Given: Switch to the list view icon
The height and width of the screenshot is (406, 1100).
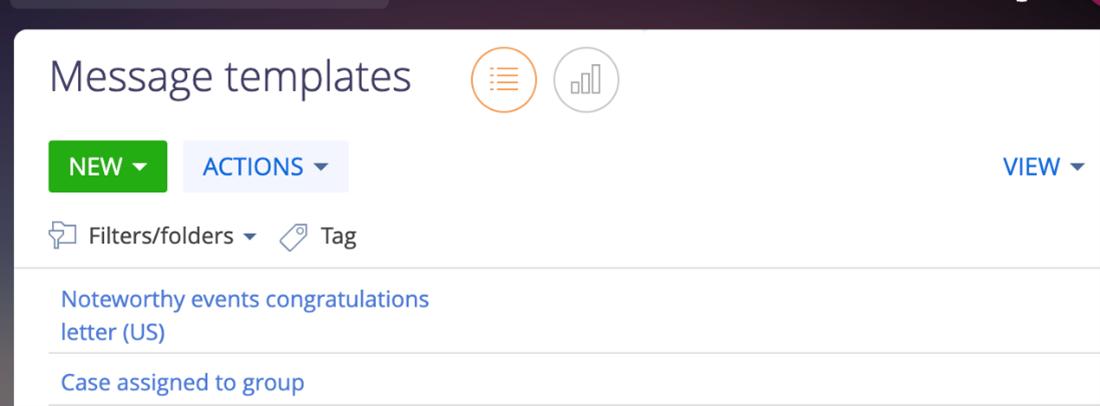Looking at the screenshot, I should [x=504, y=80].
